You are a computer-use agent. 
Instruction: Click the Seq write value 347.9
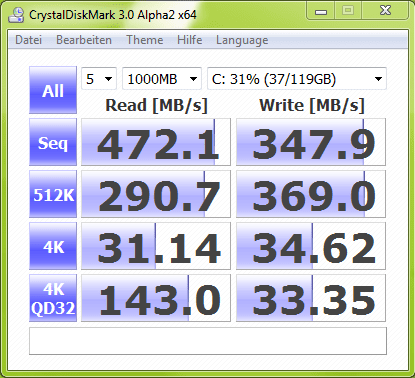(x=311, y=142)
